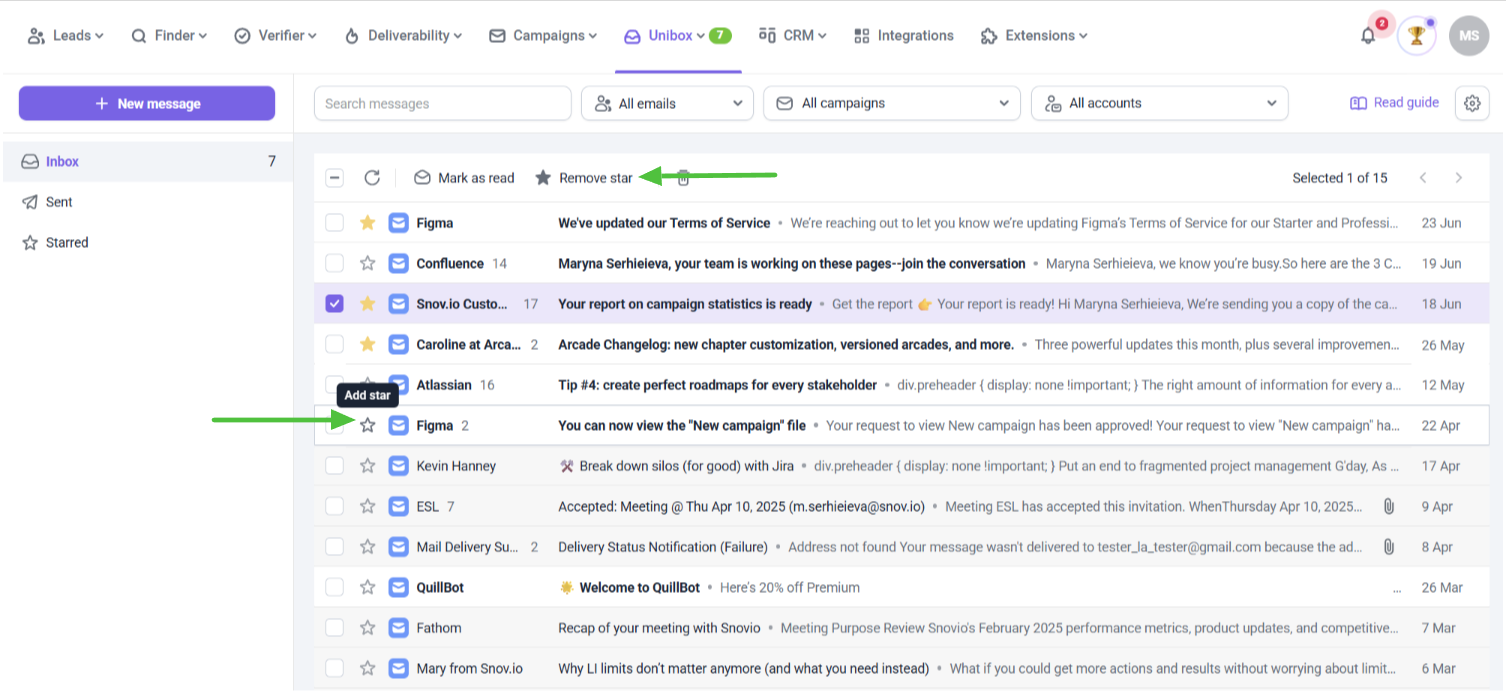This screenshot has height=693, width=1506.
Task: Untick the Snov.io campaign statistics checkbox
Action: pyautogui.click(x=334, y=304)
